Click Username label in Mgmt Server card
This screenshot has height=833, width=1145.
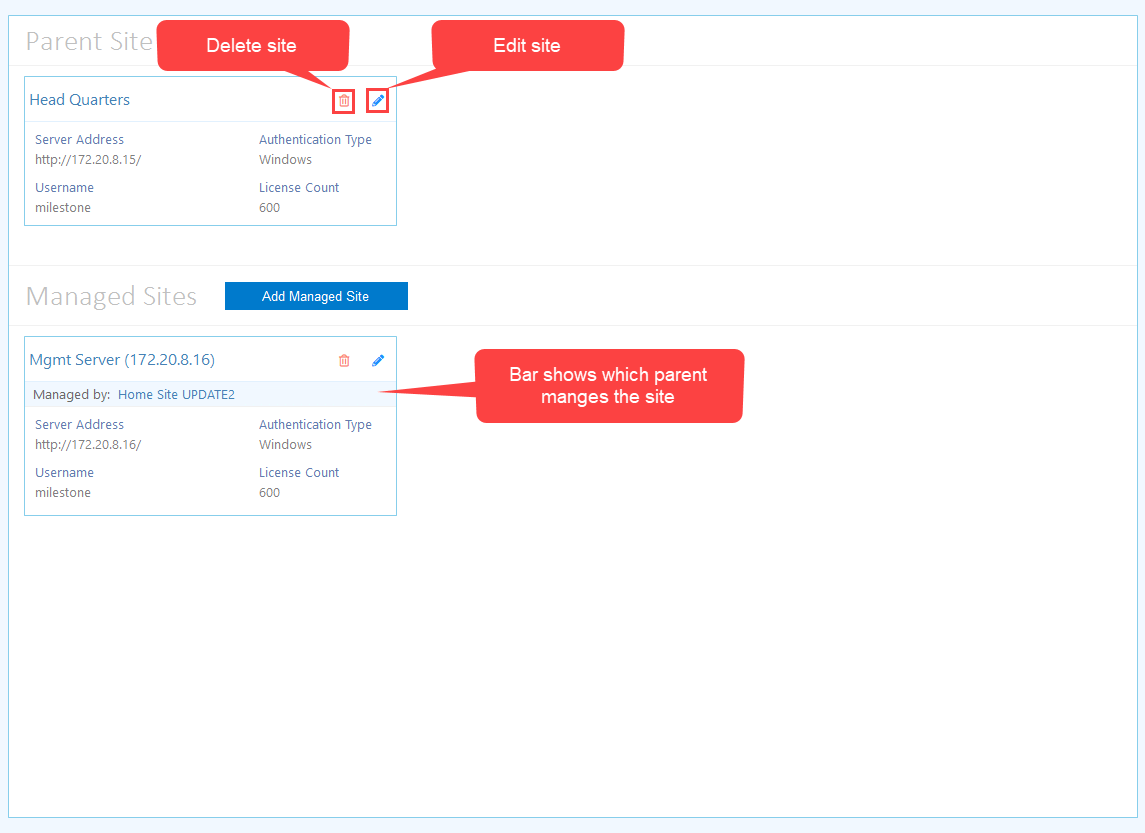(x=64, y=473)
